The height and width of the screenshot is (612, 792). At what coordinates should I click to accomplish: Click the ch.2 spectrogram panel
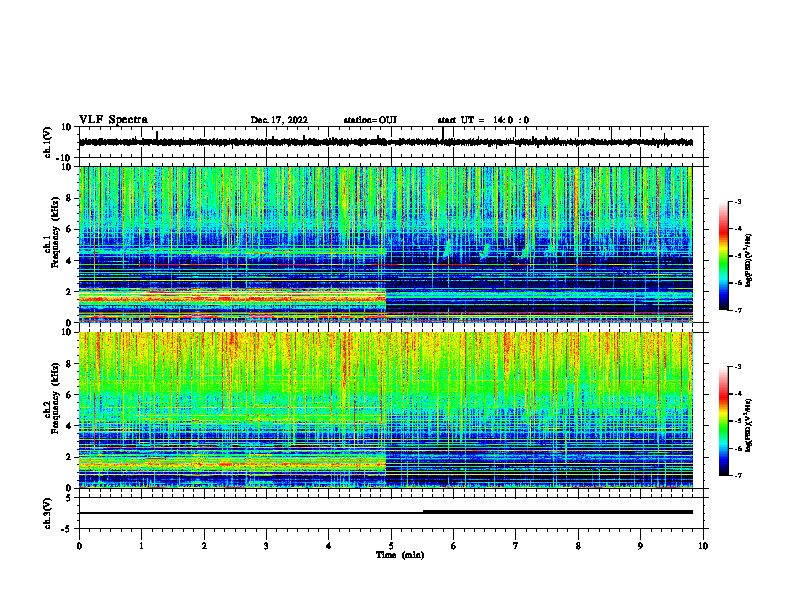pyautogui.click(x=385, y=410)
